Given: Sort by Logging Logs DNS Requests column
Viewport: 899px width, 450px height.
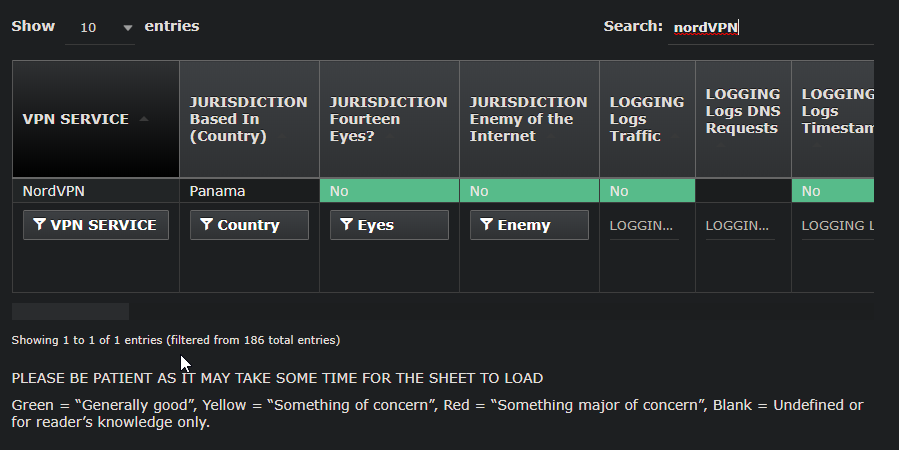Looking at the screenshot, I should click(x=743, y=111).
